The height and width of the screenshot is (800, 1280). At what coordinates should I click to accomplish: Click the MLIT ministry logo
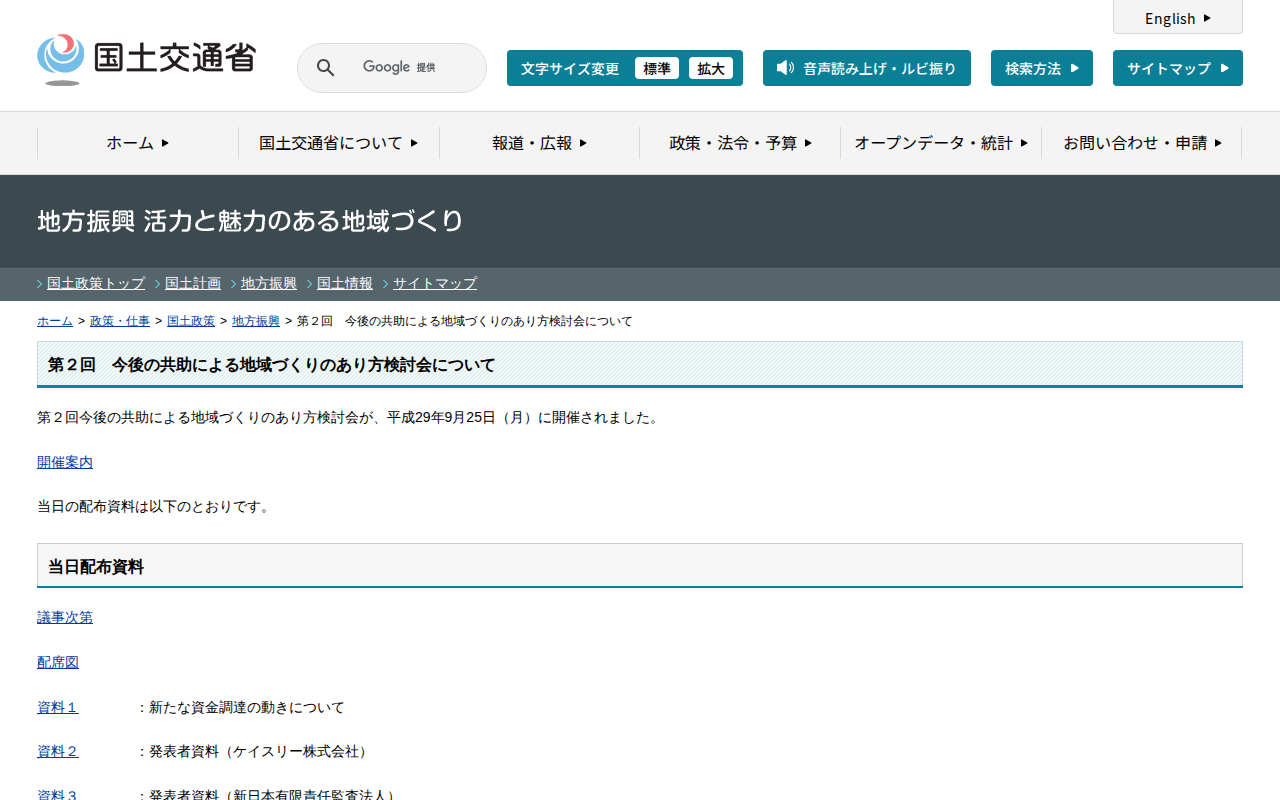point(146,59)
